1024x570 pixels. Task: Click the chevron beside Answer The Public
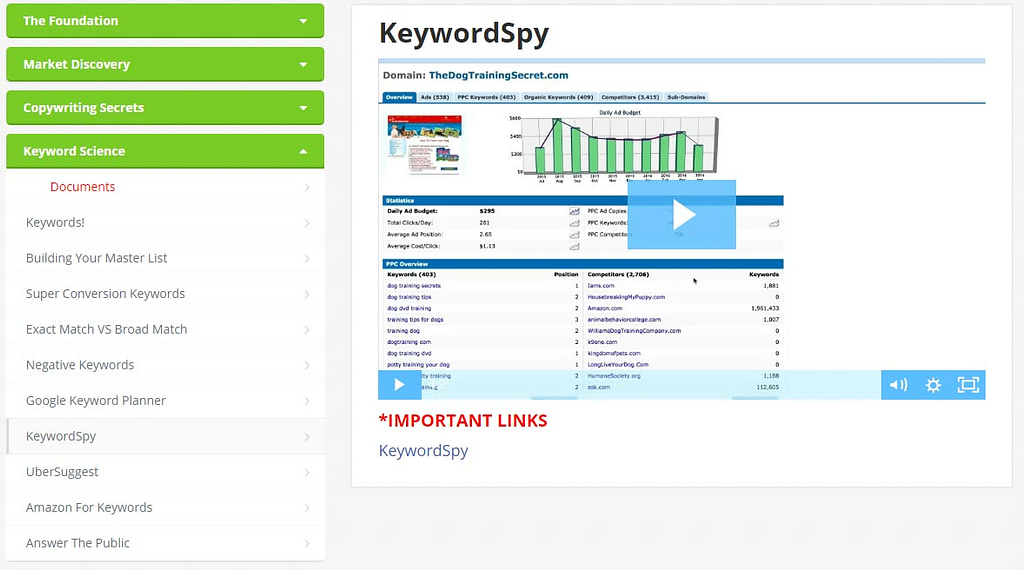307,543
